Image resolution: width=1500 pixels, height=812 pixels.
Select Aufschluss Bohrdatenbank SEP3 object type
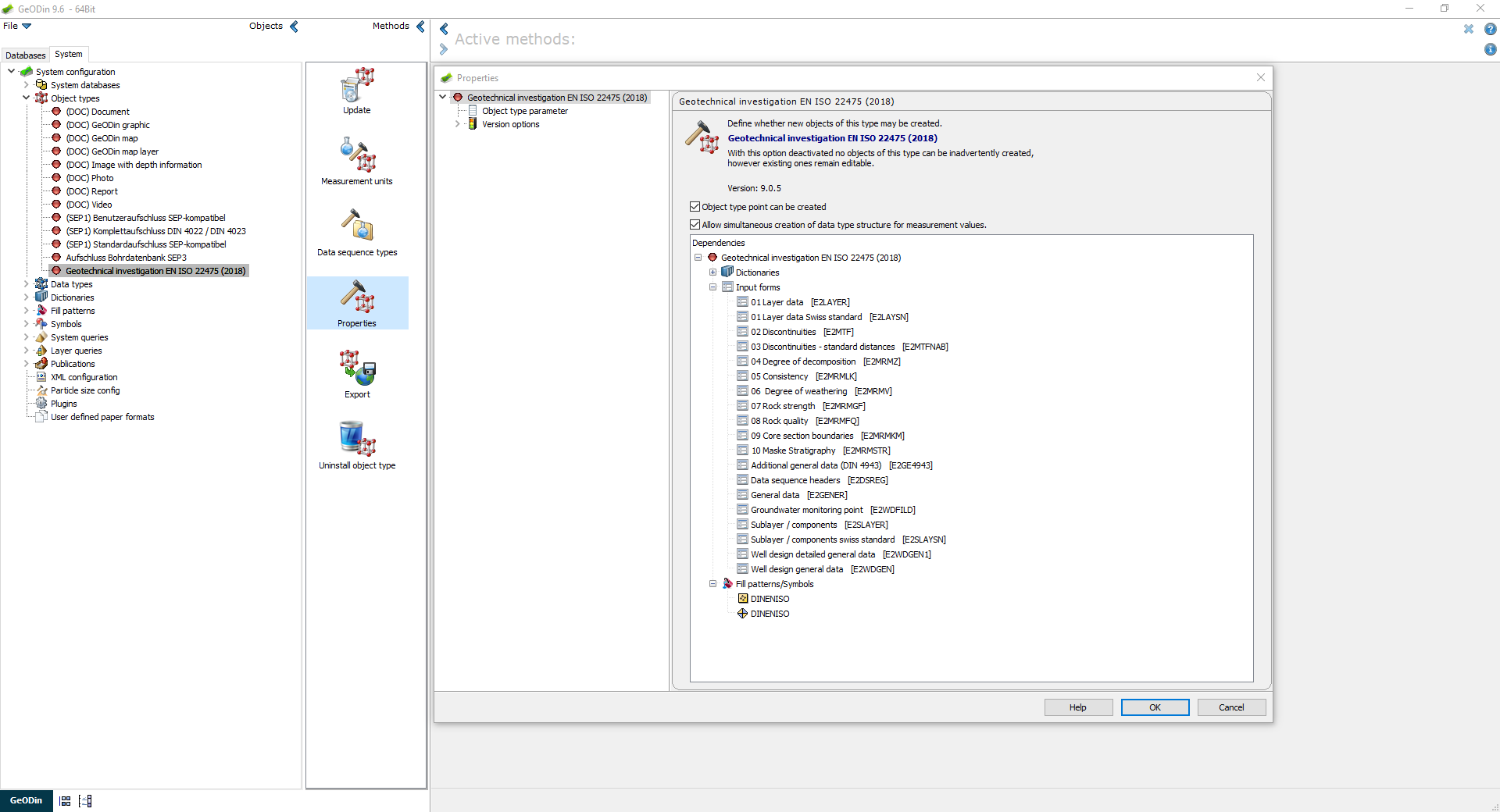[x=127, y=257]
